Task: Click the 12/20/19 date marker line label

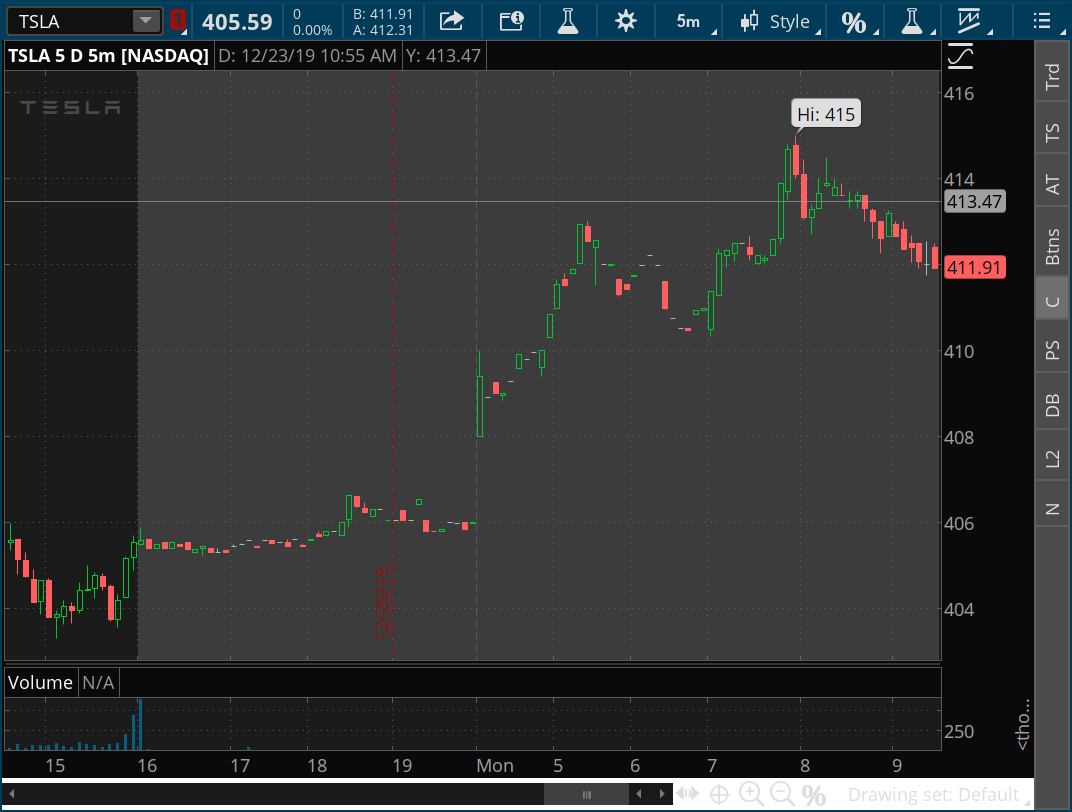Action: point(383,603)
